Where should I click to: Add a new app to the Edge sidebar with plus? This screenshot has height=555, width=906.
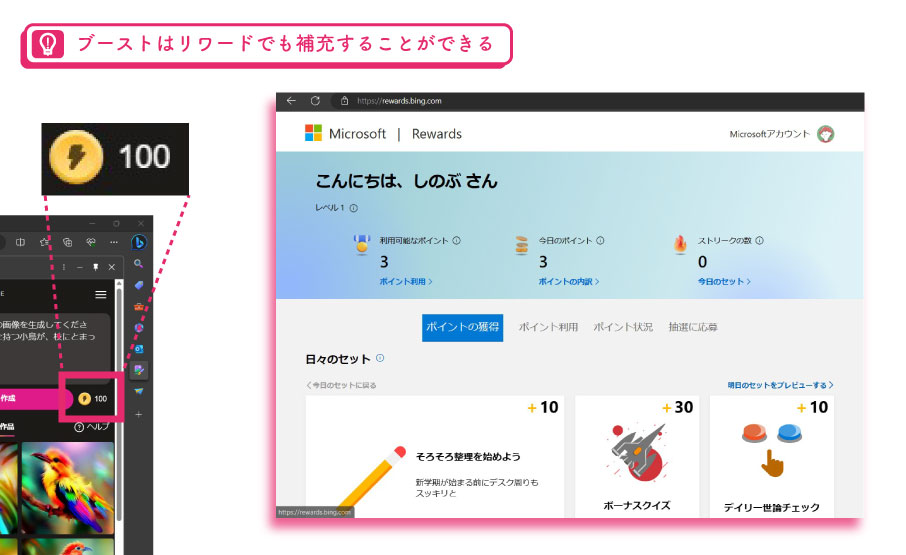[139, 414]
